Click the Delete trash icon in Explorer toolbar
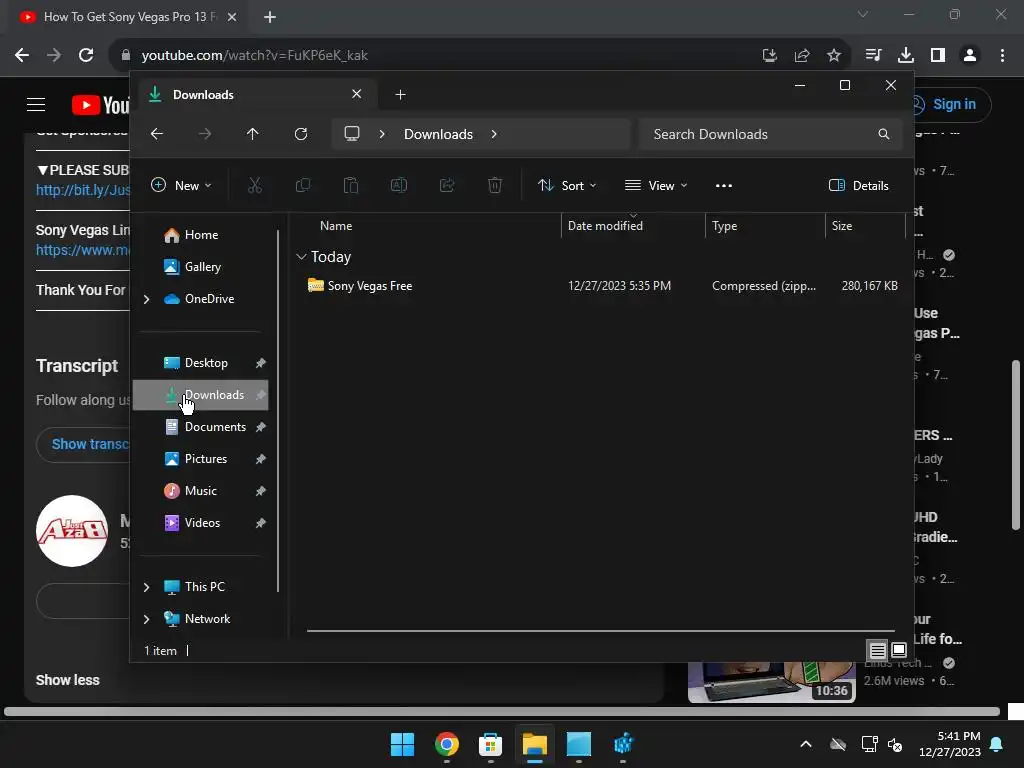1024x768 pixels. pos(495,185)
